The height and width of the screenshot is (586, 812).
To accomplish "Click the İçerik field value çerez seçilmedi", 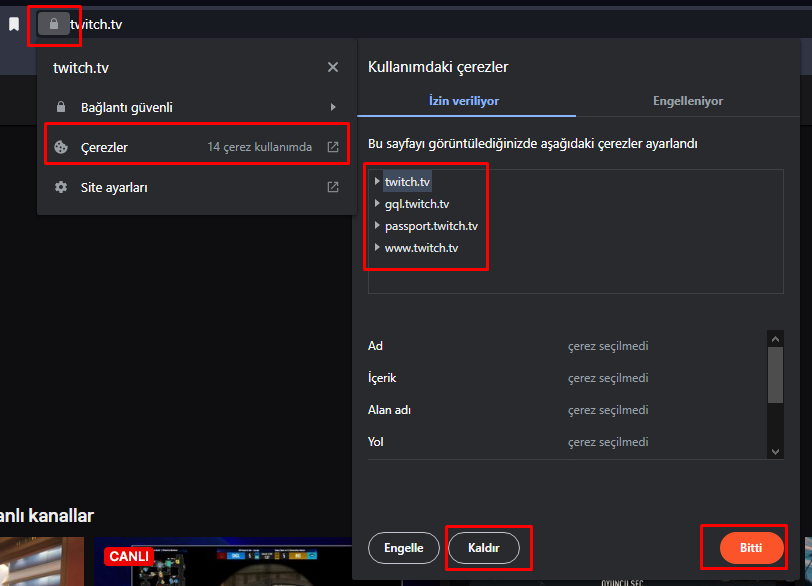I will (608, 378).
